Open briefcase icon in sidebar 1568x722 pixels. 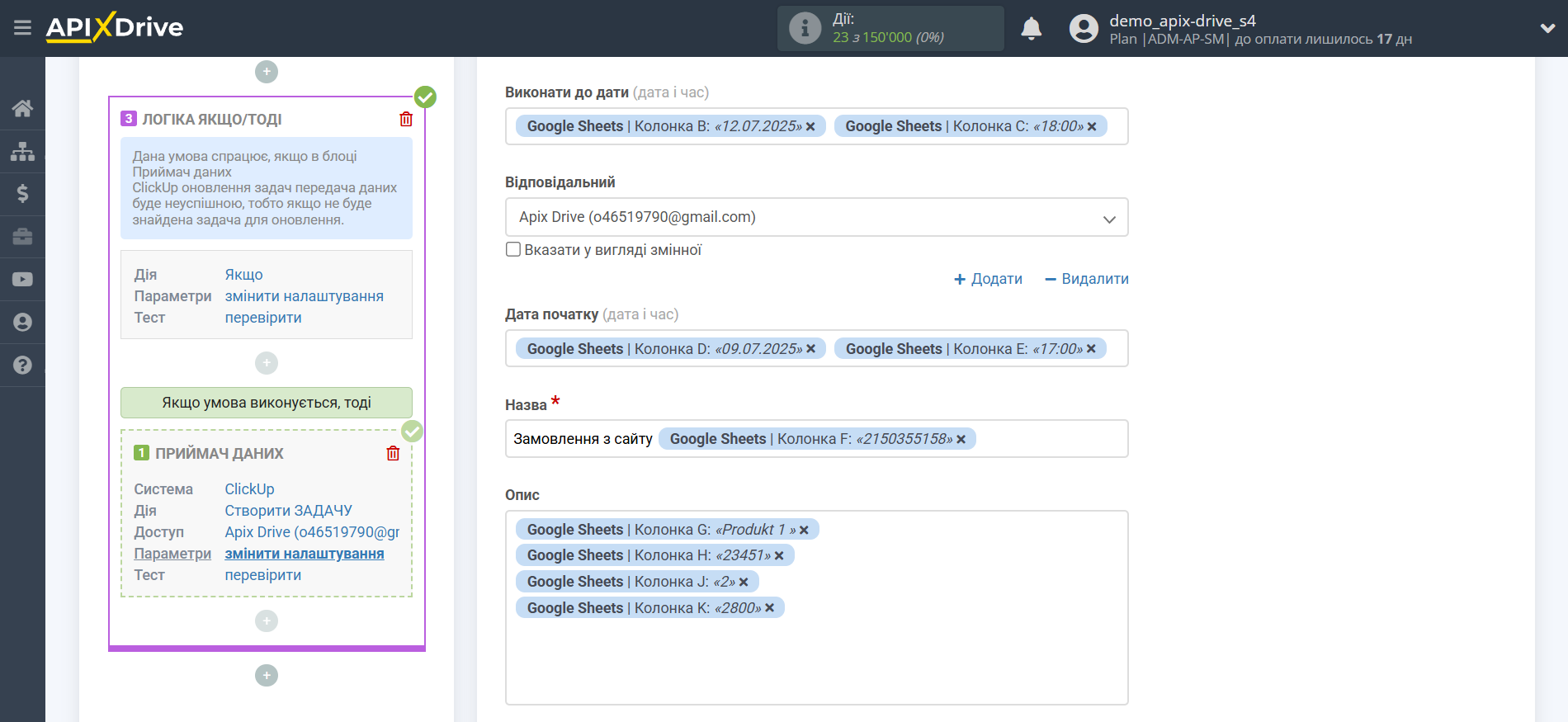[22, 237]
